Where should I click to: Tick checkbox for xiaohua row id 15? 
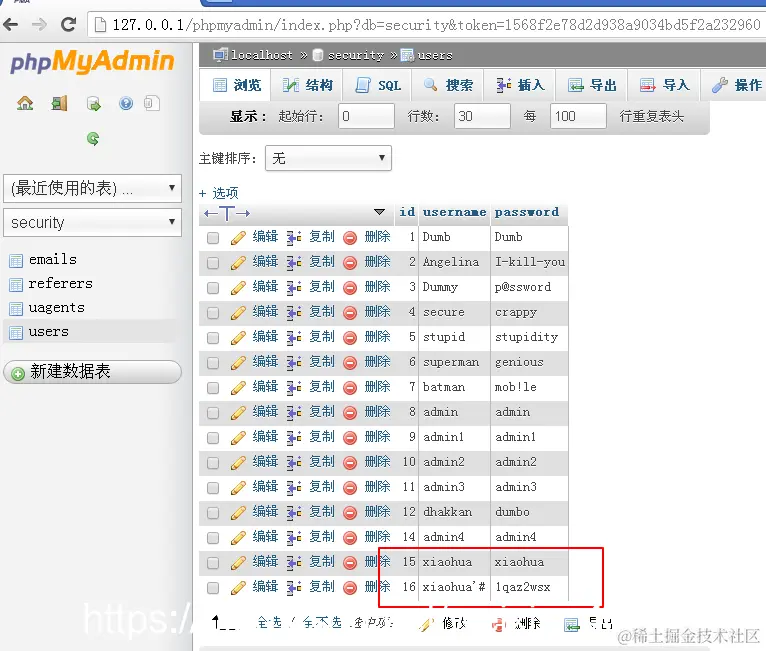213,563
